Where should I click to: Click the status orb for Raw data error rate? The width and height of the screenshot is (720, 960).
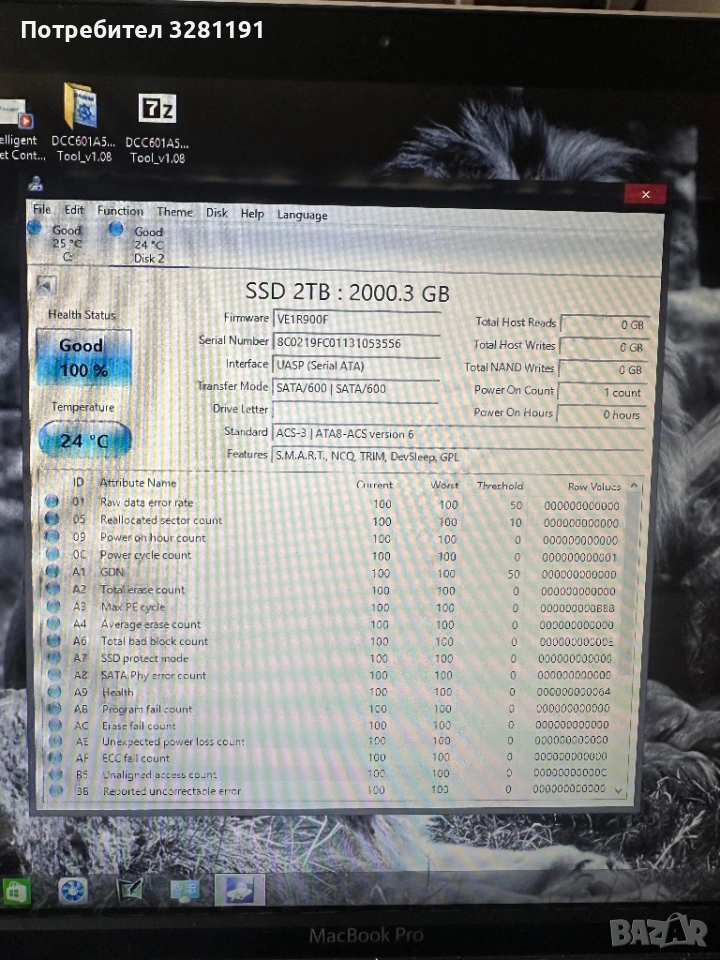[x=53, y=502]
